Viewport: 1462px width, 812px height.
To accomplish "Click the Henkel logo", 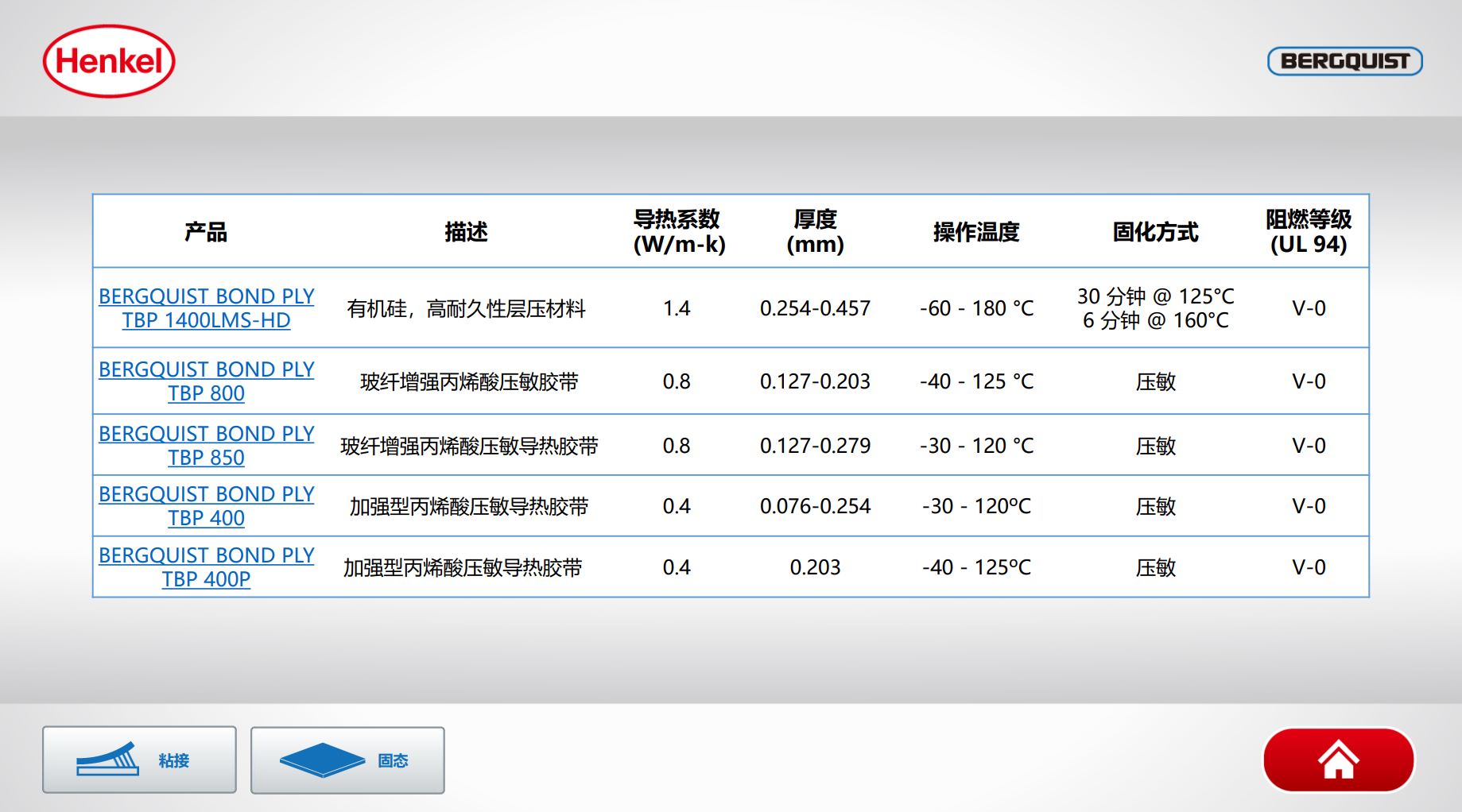I will coord(109,61).
